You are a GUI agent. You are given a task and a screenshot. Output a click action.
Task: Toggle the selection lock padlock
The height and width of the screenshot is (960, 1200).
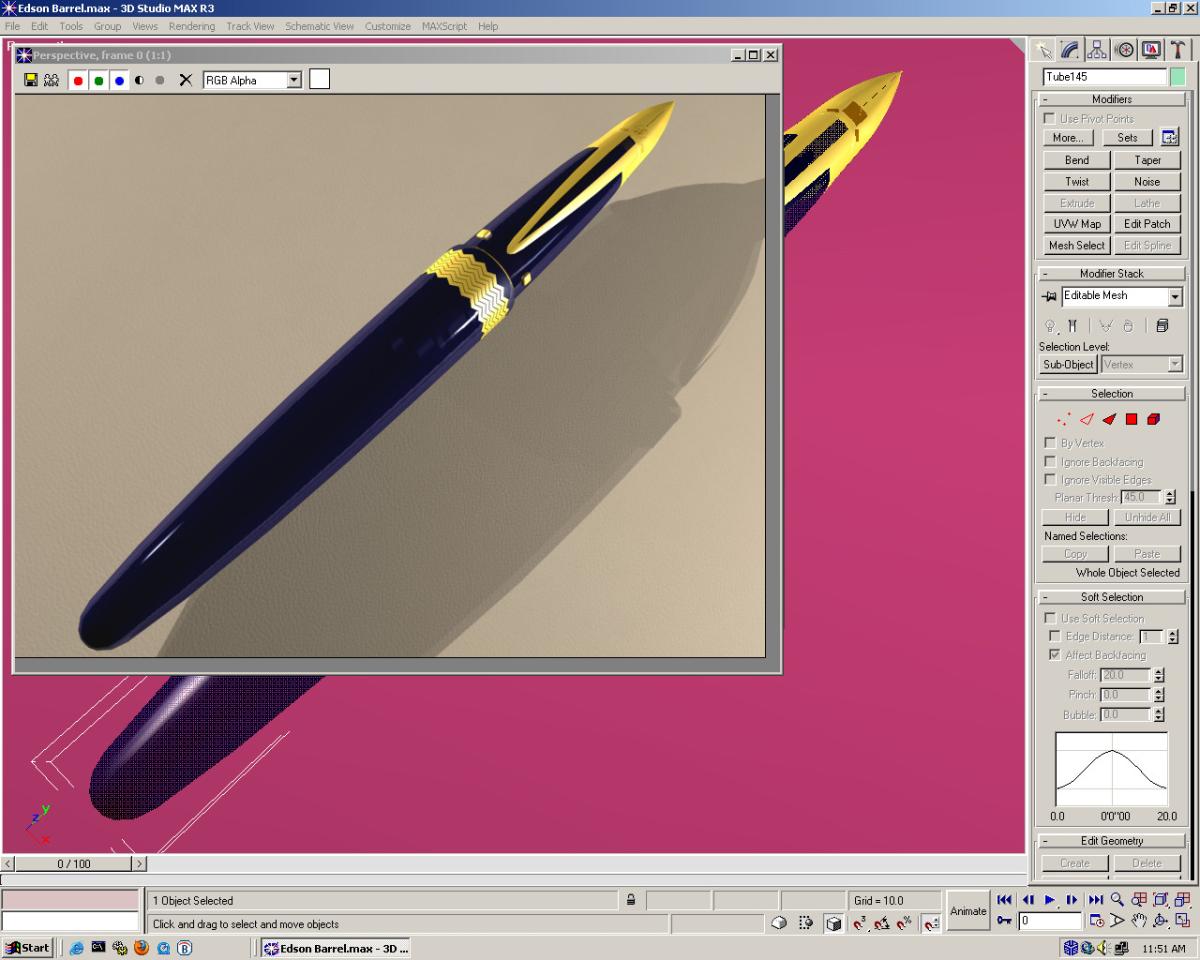click(x=631, y=900)
